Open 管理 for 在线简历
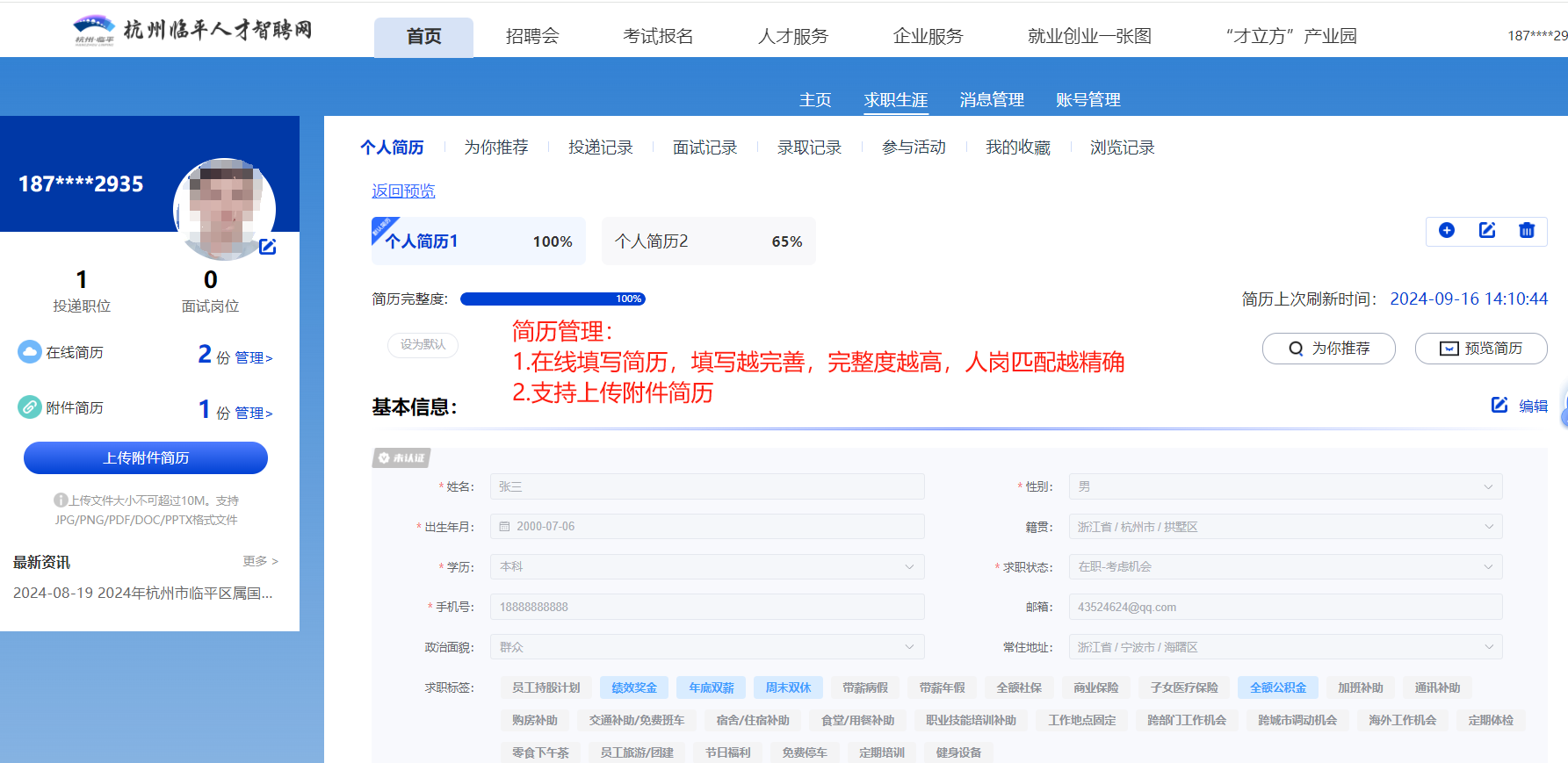 tap(254, 358)
